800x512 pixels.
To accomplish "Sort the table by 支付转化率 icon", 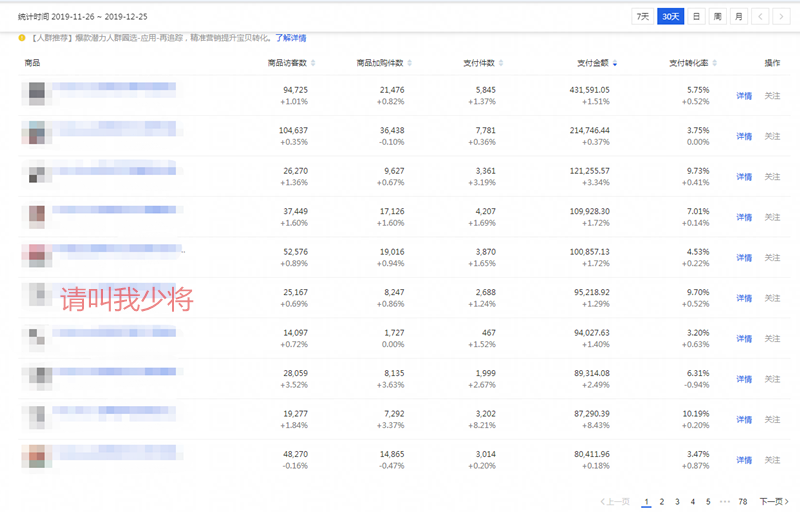I will tap(714, 63).
